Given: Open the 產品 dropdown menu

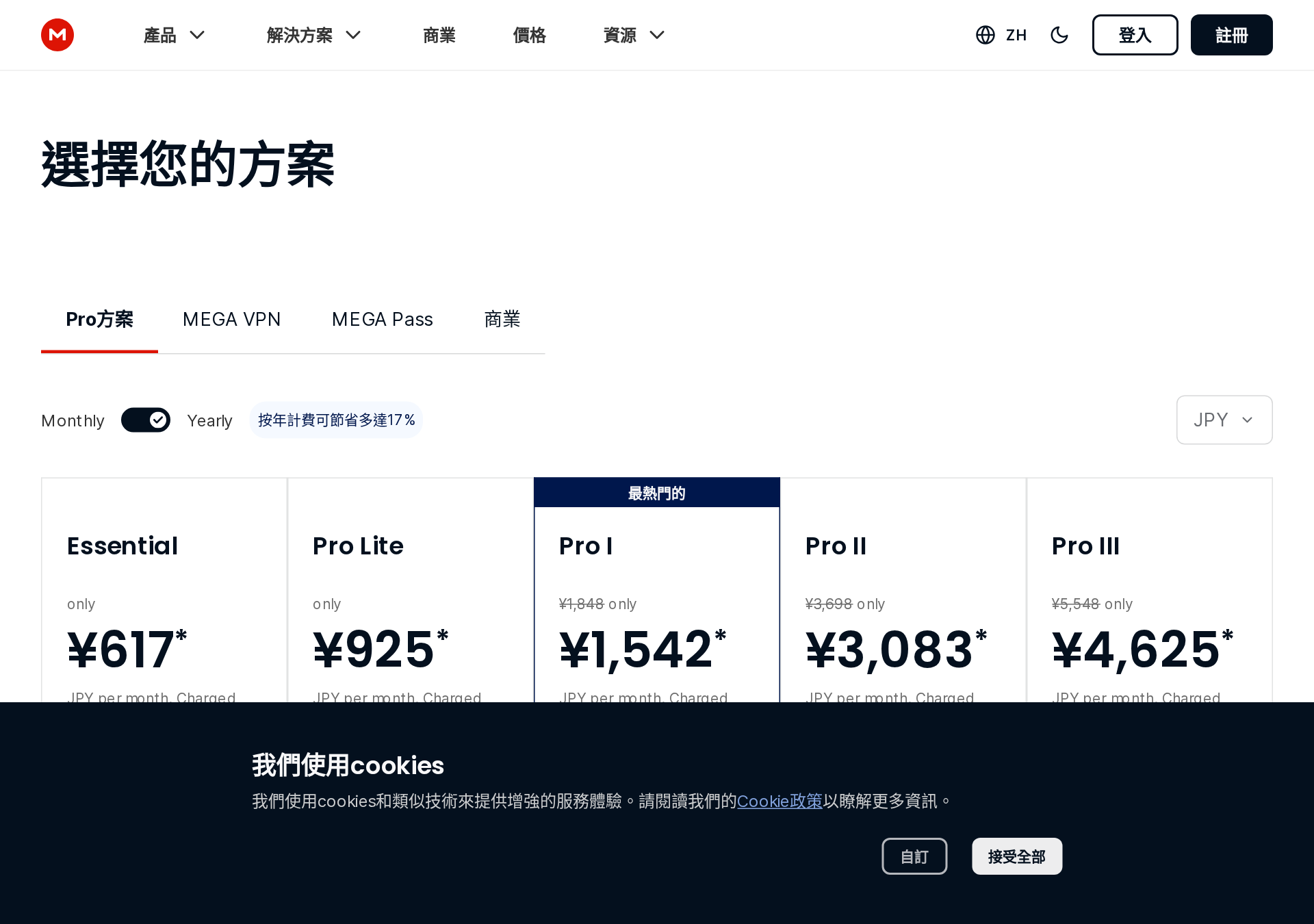Looking at the screenshot, I should [175, 35].
